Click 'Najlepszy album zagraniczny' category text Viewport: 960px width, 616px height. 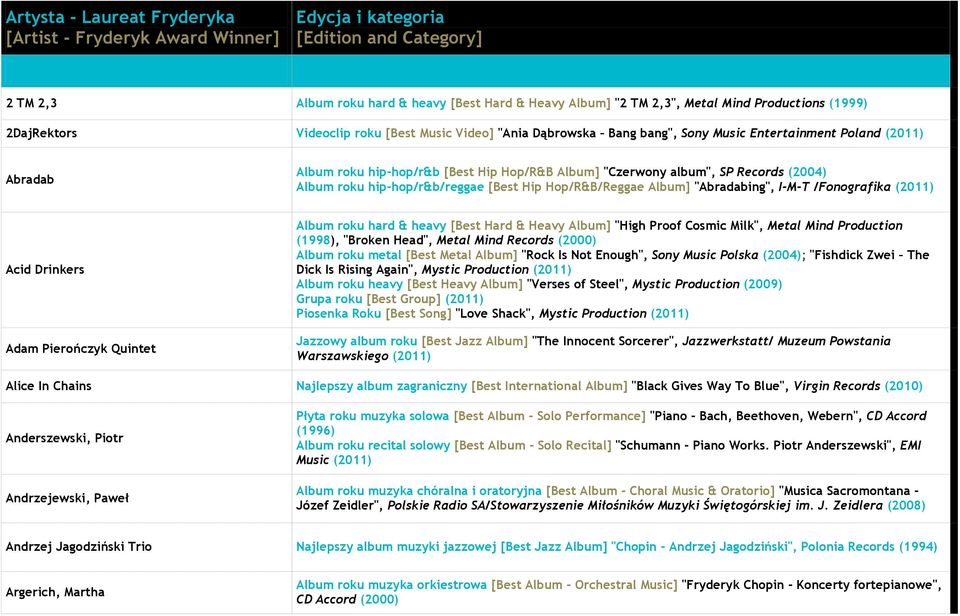[381, 386]
